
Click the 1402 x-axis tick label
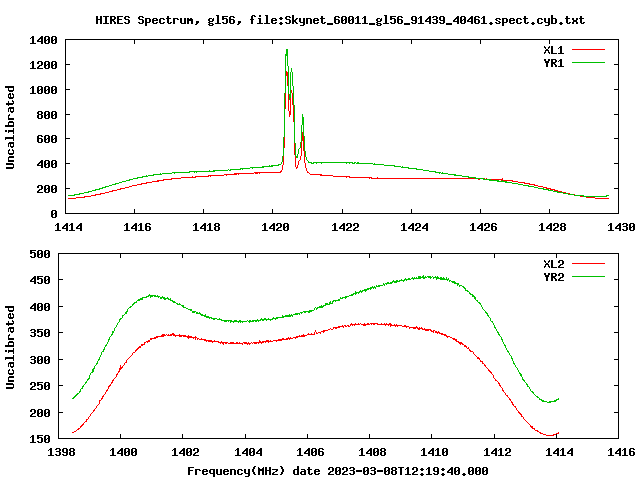(185, 452)
